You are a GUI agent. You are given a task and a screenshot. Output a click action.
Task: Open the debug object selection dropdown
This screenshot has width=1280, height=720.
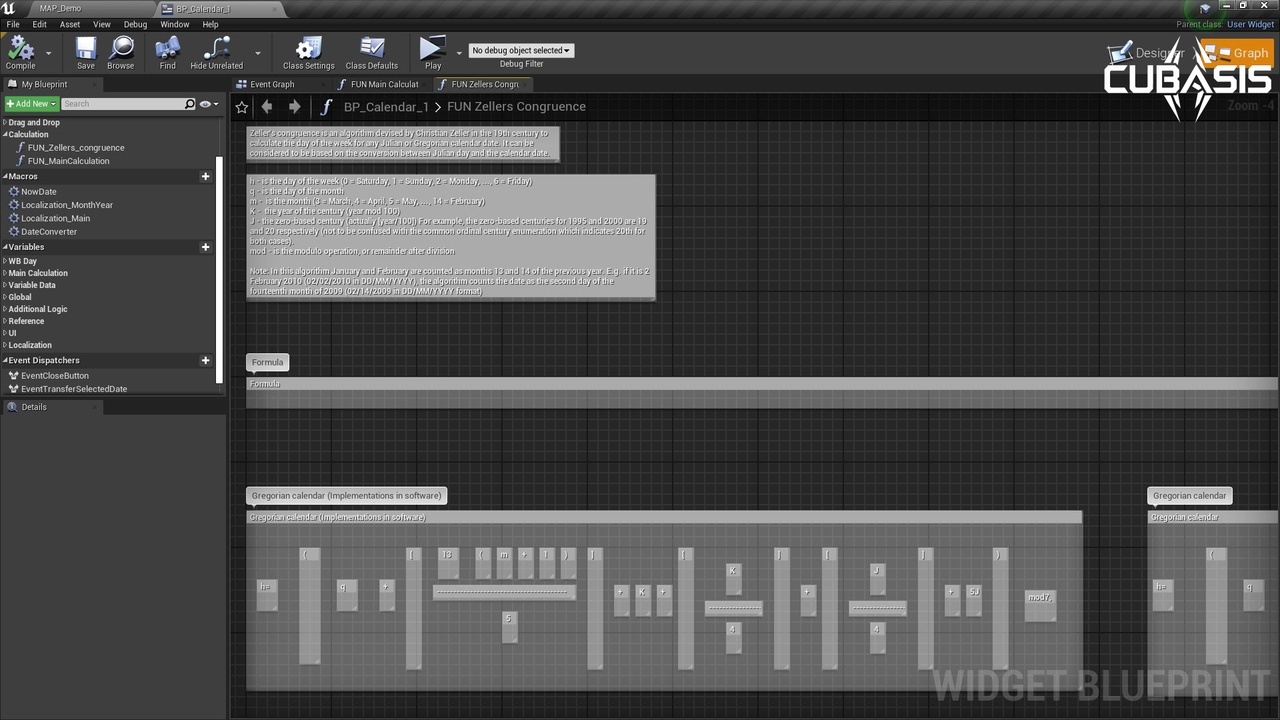(521, 50)
